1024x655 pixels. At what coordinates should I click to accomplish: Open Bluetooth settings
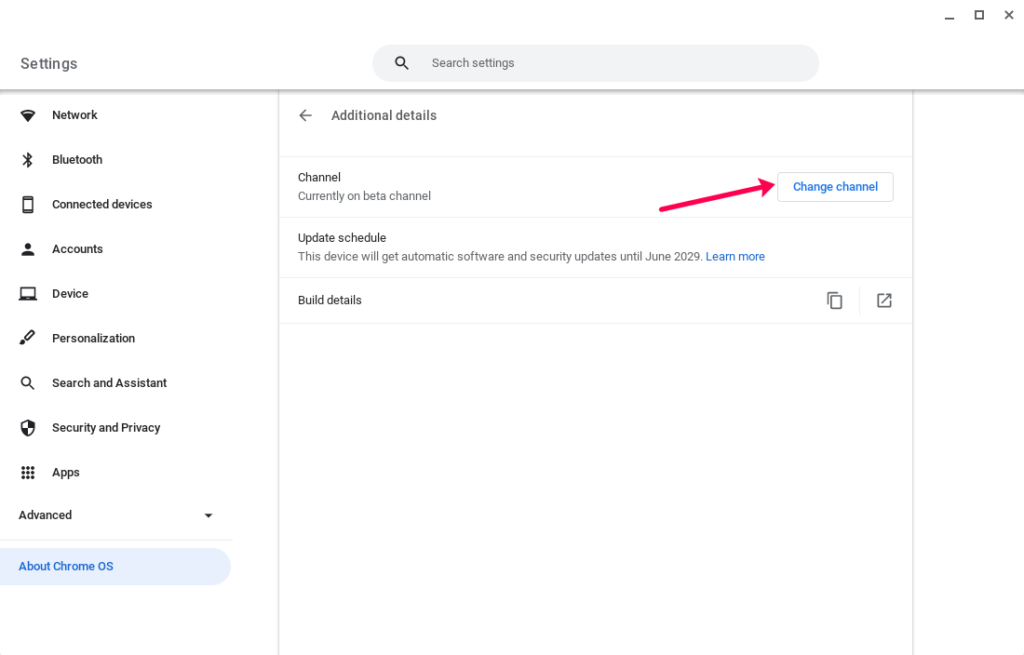[77, 160]
